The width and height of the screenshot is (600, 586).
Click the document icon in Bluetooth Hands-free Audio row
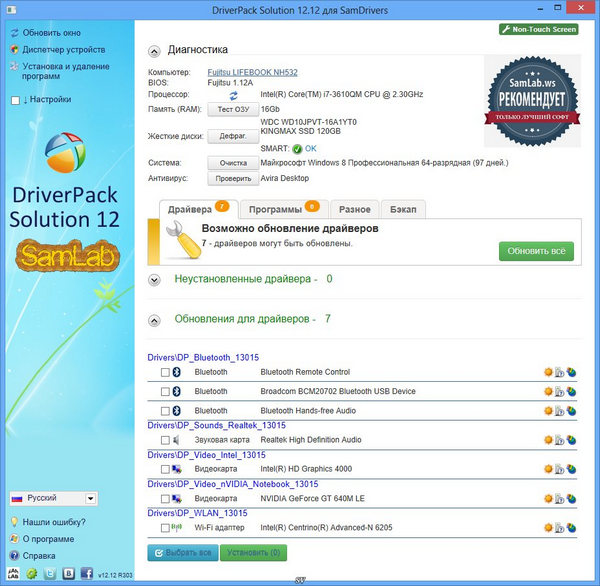coord(559,411)
